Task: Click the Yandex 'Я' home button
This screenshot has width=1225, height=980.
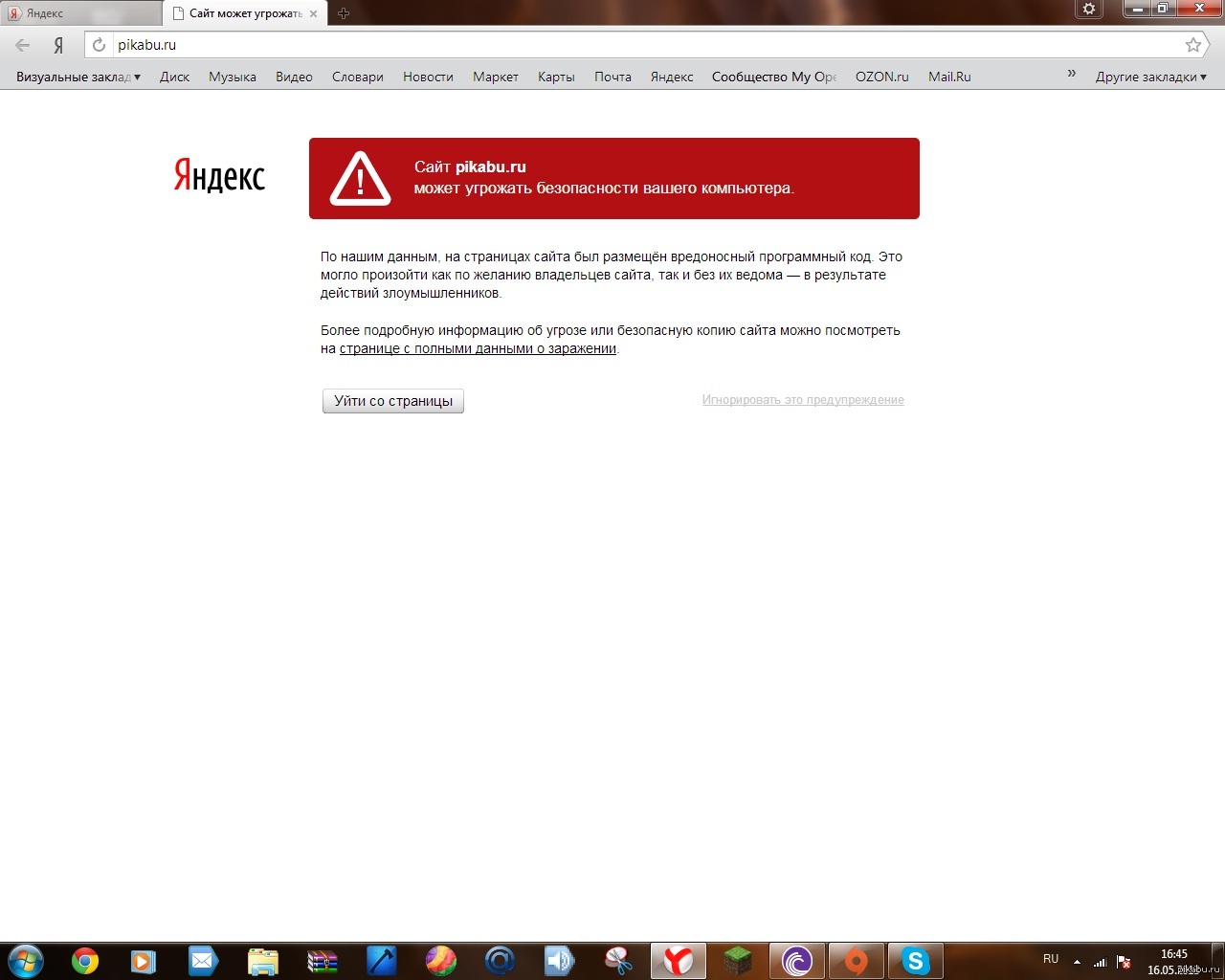Action: coord(58,45)
